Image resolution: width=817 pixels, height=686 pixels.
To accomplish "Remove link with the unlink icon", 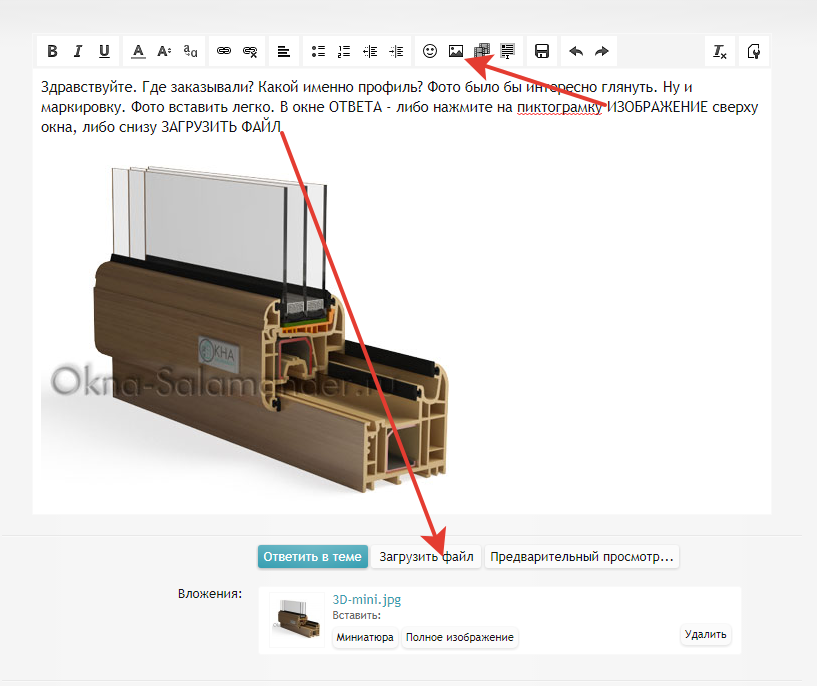I will tap(250, 51).
